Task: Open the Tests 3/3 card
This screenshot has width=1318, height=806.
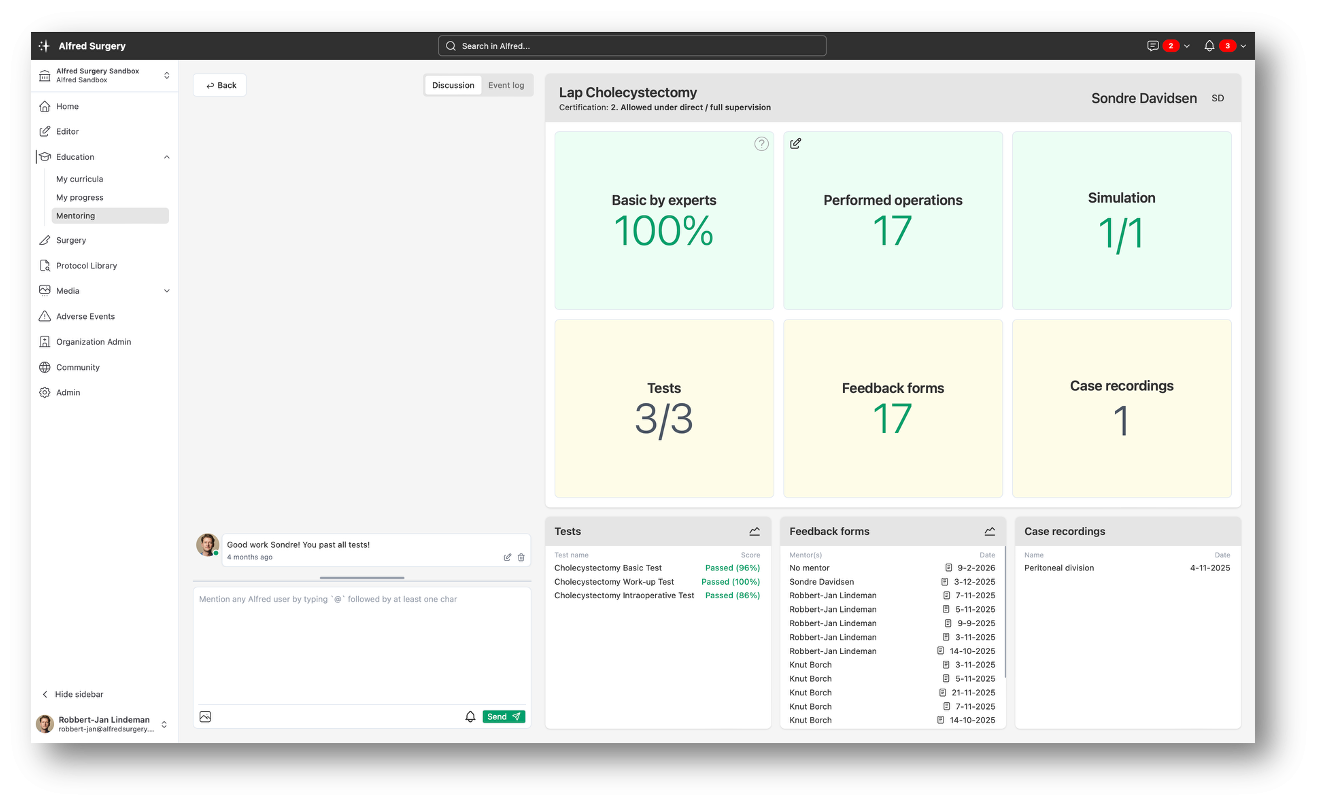Action: click(x=664, y=408)
